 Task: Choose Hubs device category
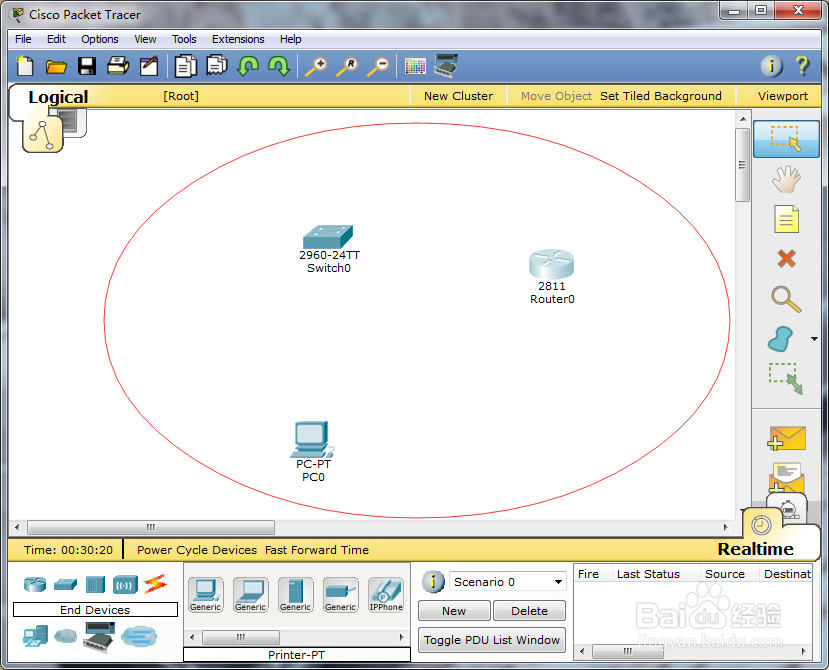(x=96, y=584)
